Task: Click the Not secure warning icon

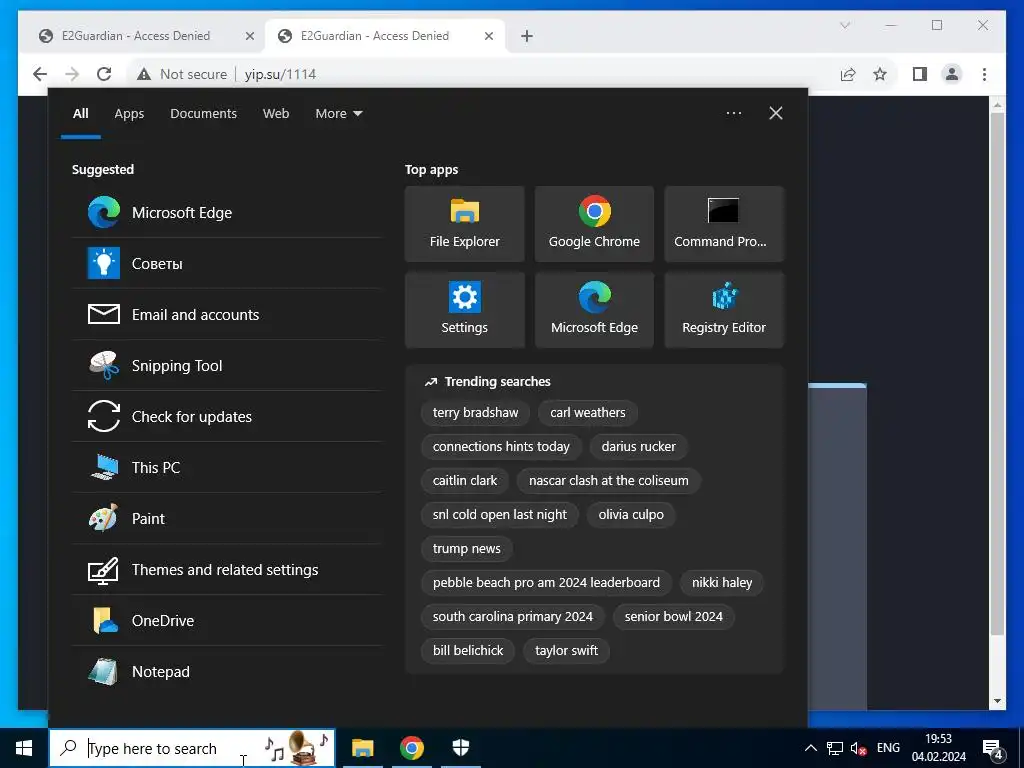Action: pos(144,74)
